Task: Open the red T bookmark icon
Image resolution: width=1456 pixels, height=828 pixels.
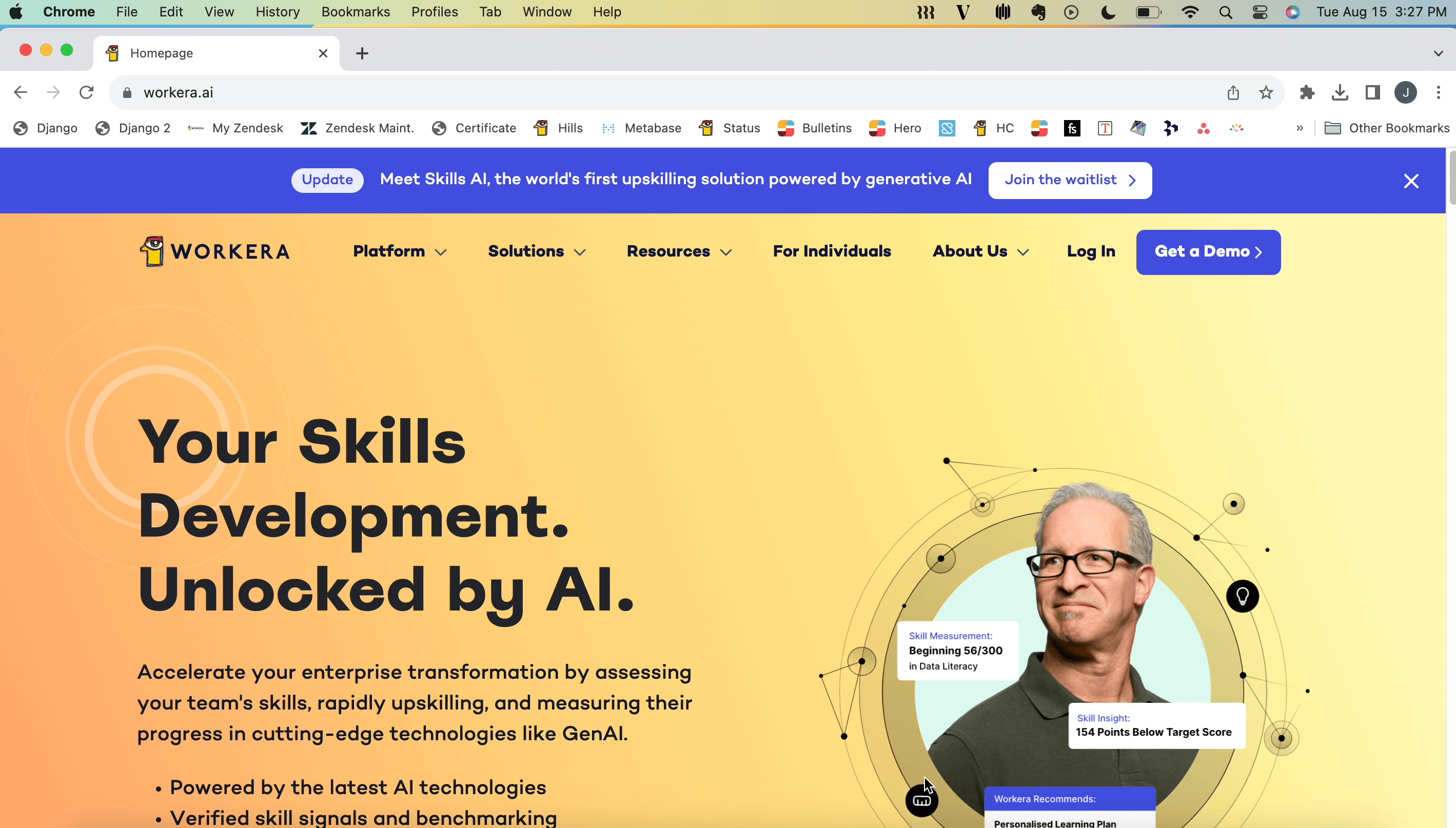Action: pos(1105,128)
